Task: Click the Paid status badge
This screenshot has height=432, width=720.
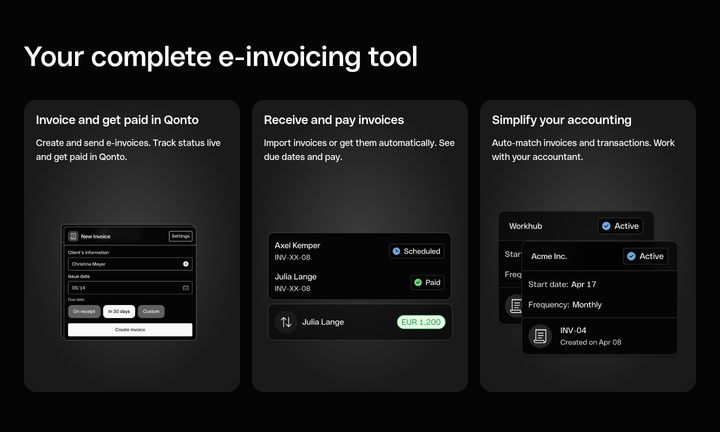Action: [x=427, y=282]
